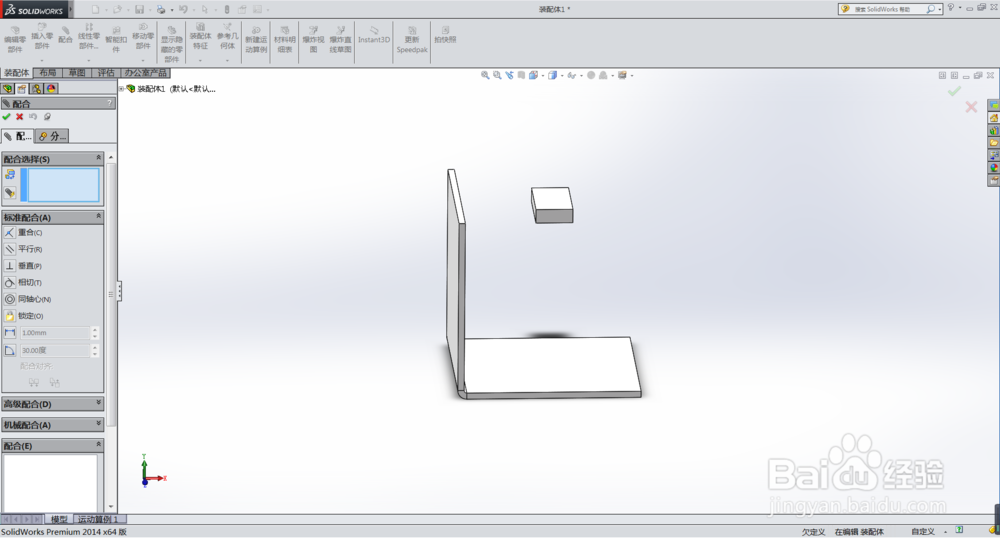Select the 平行 (Parallel) mate type

click(24, 249)
